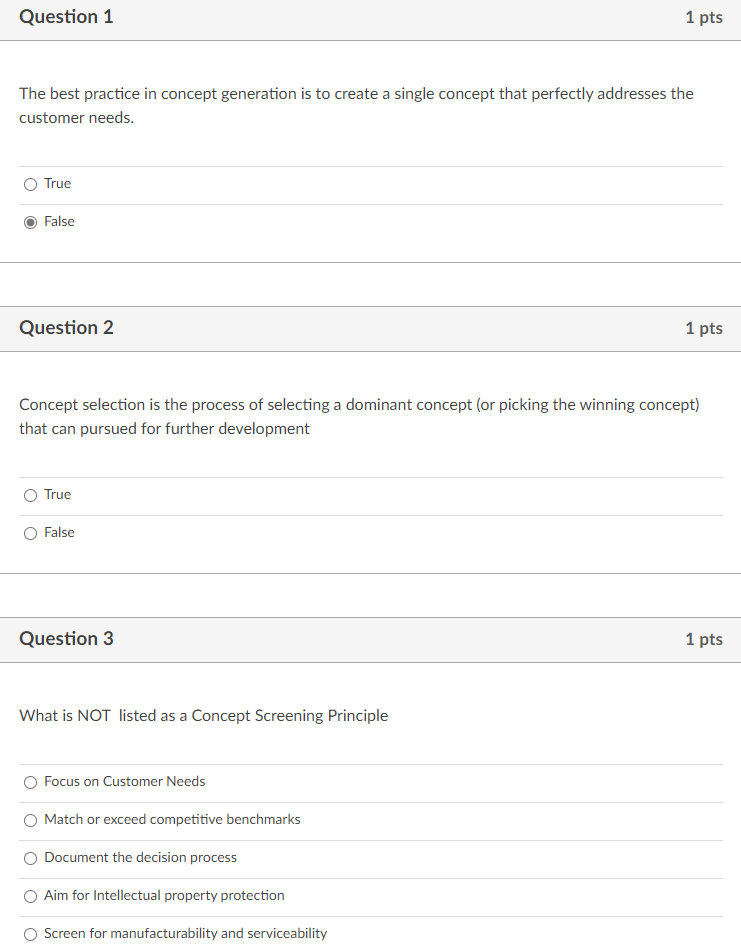Click the 'Question 3' header title
Viewport: 741px width, 952px height.
click(66, 639)
